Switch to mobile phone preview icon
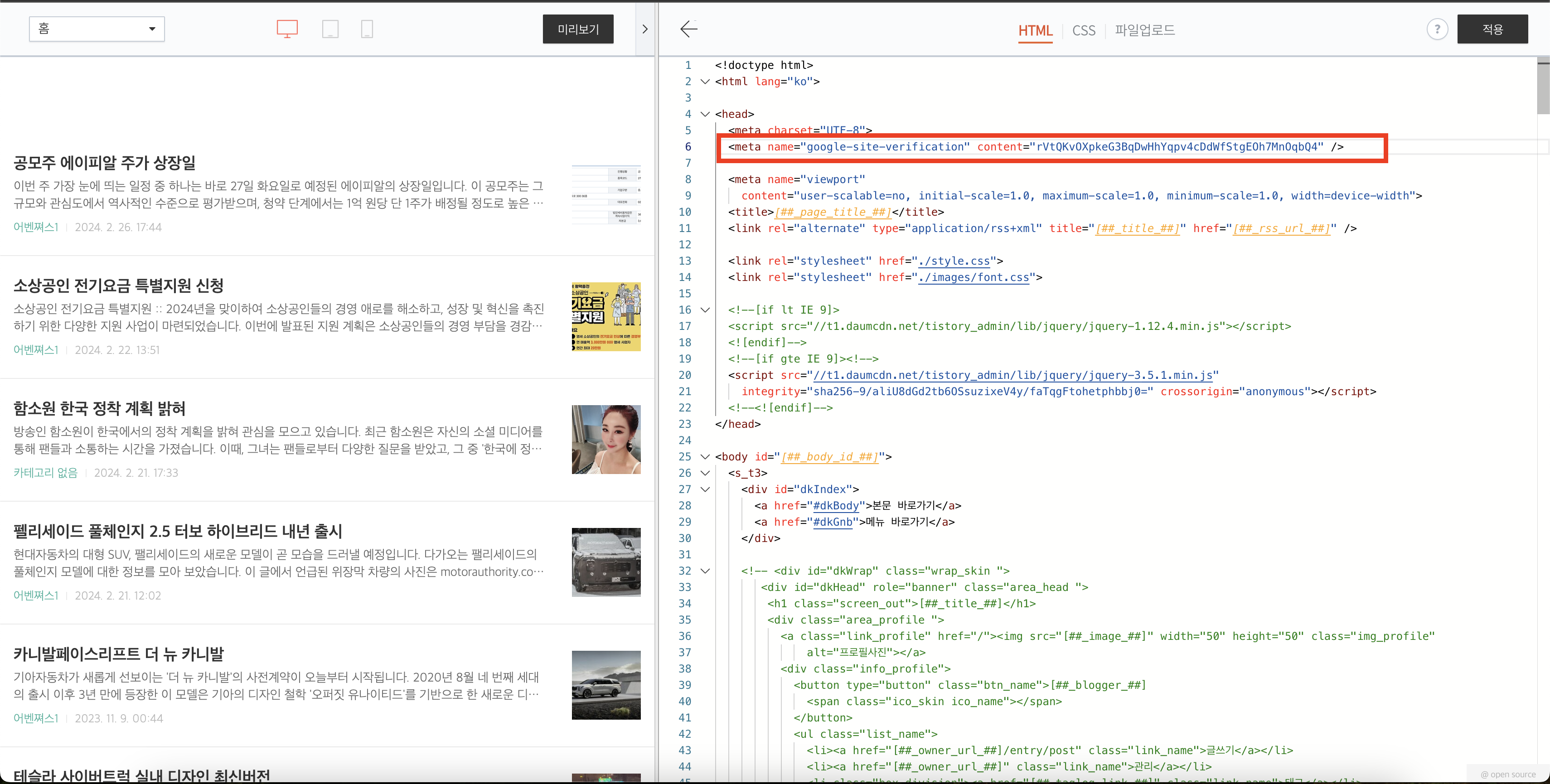Viewport: 1550px width, 784px height. tap(367, 29)
